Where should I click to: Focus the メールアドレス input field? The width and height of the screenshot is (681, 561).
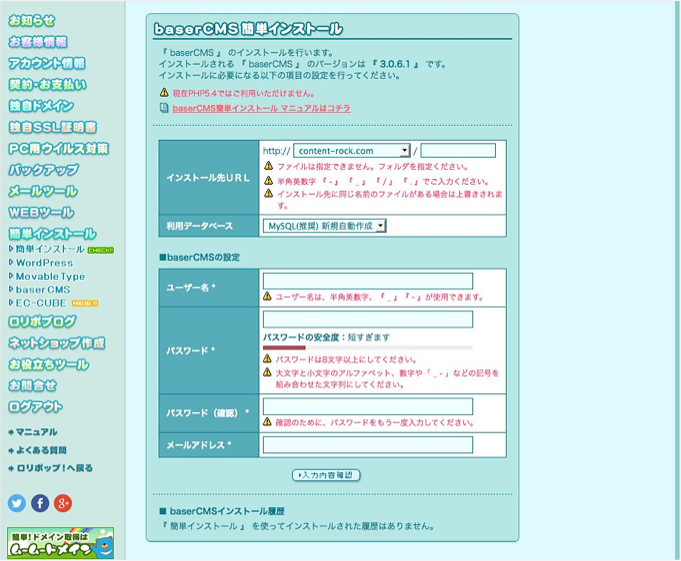tap(368, 445)
